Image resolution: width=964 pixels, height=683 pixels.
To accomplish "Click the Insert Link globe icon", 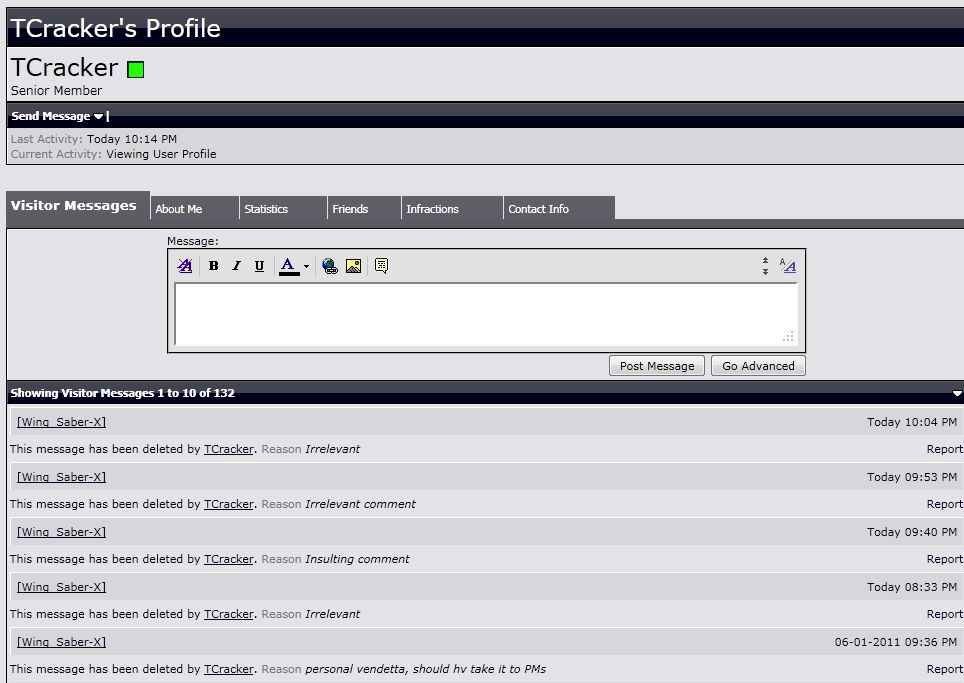I will coord(330,266).
